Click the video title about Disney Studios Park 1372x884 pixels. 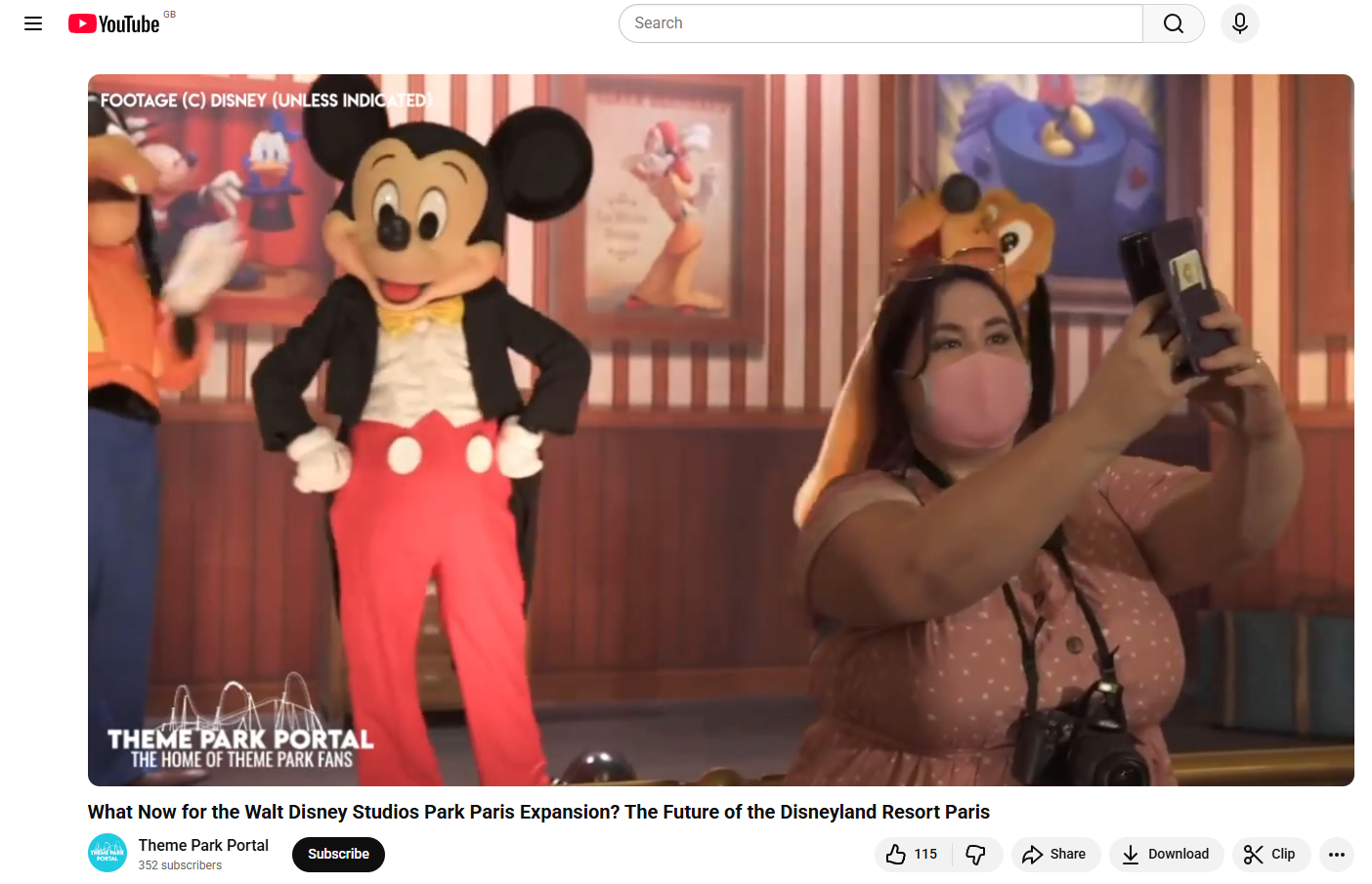click(x=538, y=812)
